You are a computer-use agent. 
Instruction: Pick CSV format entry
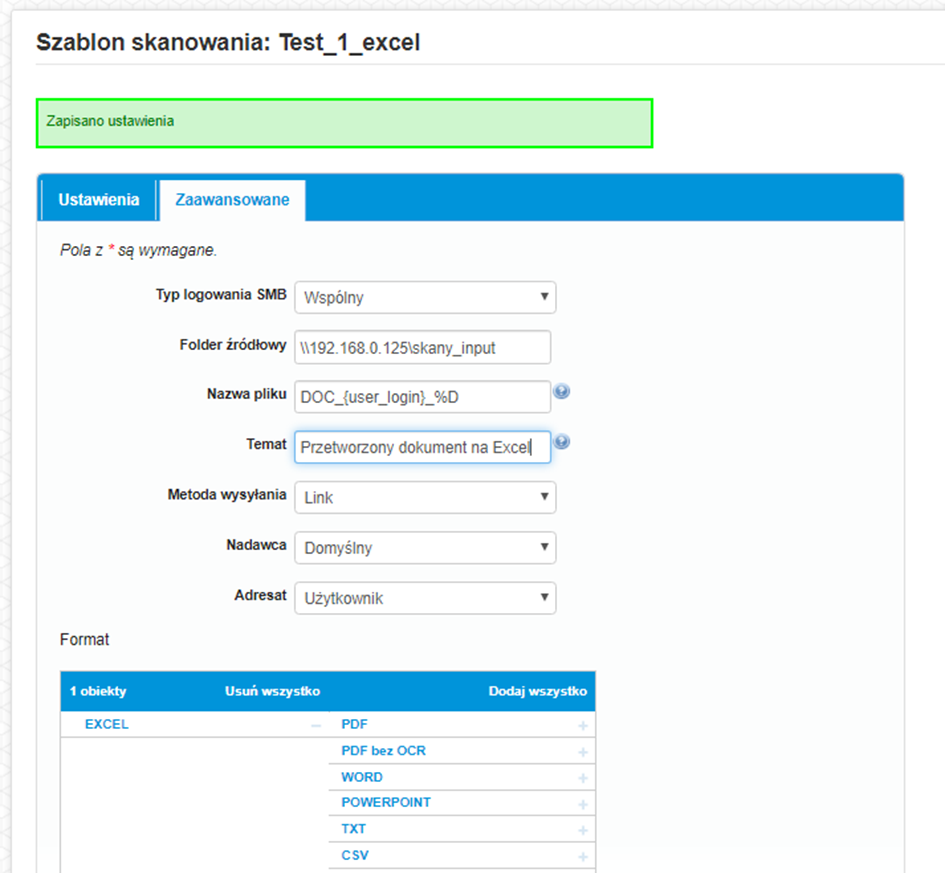point(355,856)
